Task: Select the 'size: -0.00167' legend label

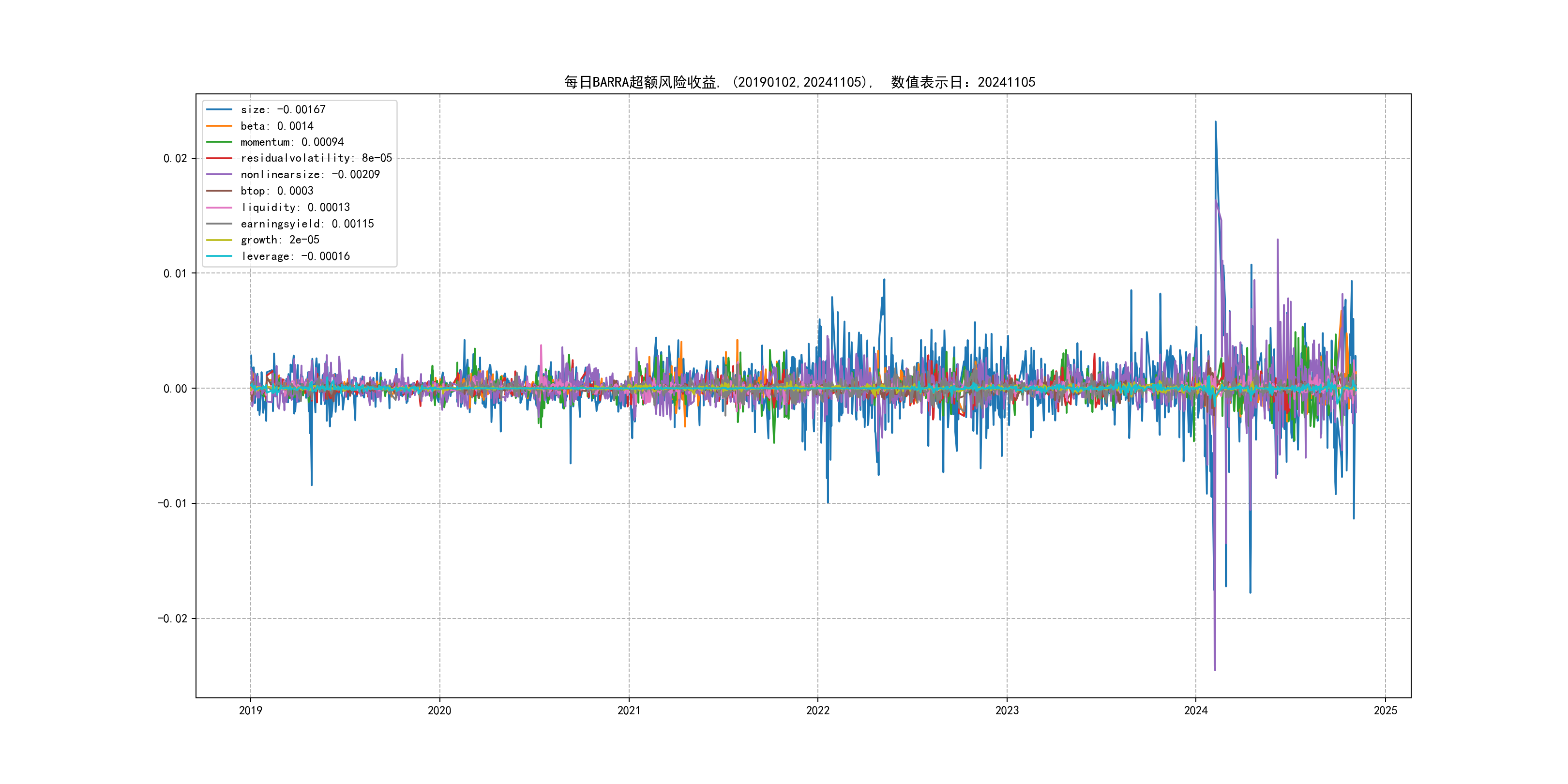Action: [x=283, y=109]
